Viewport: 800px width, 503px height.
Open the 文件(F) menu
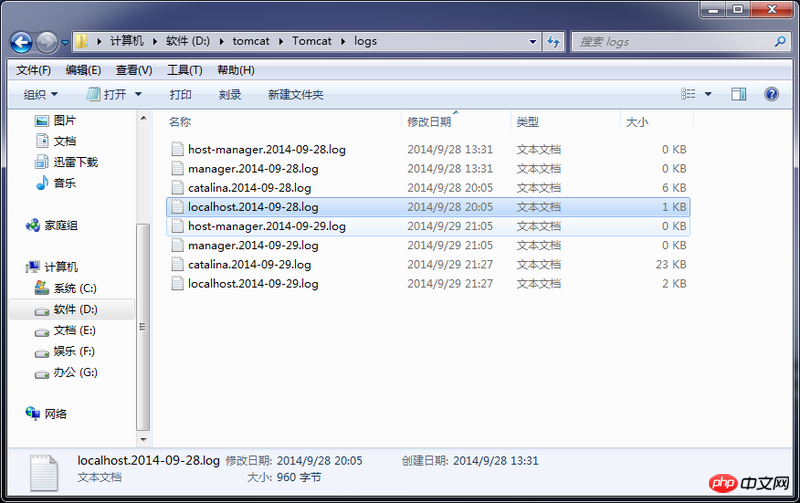[34, 70]
